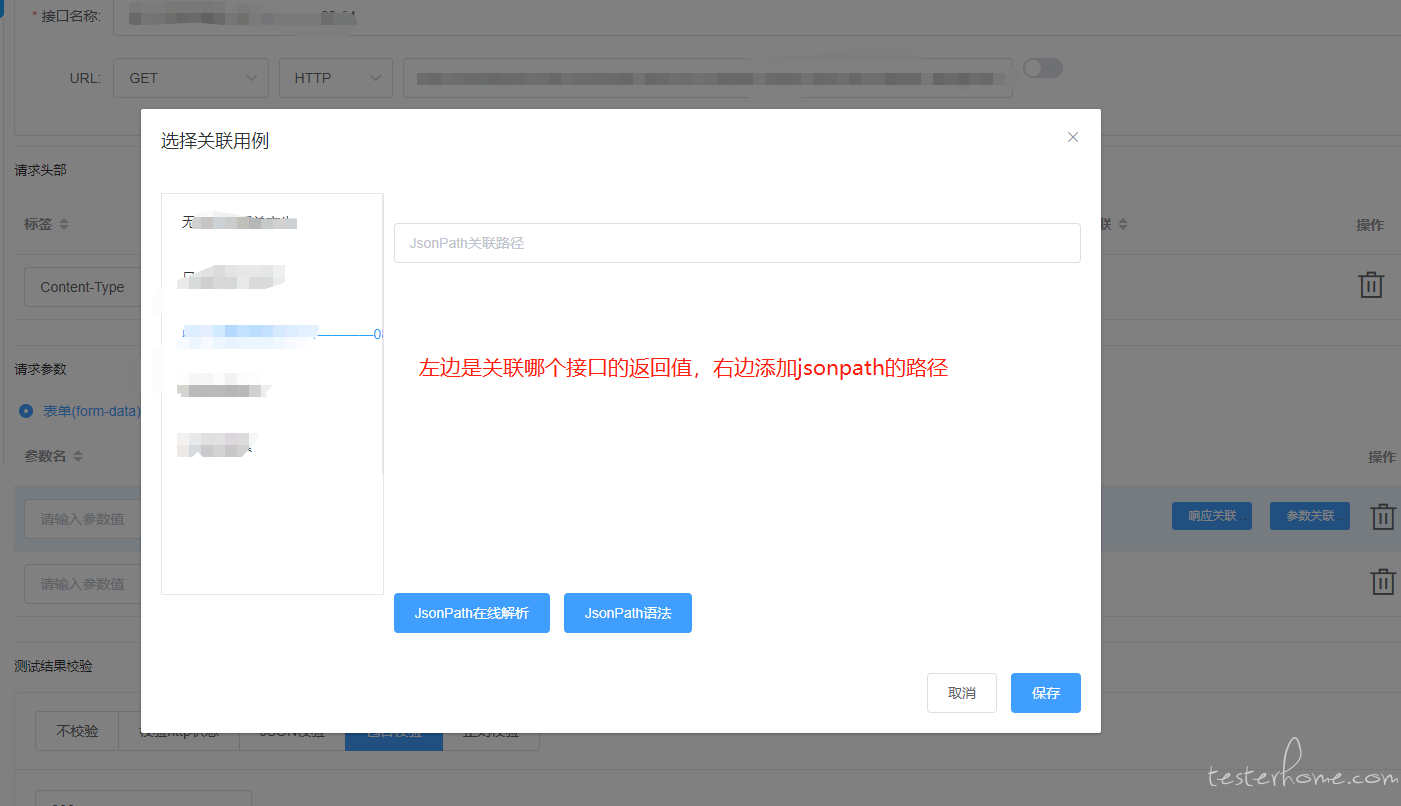Screen dimensions: 1401x806
Task: Open the JsonPath语法 reference
Action: point(628,613)
